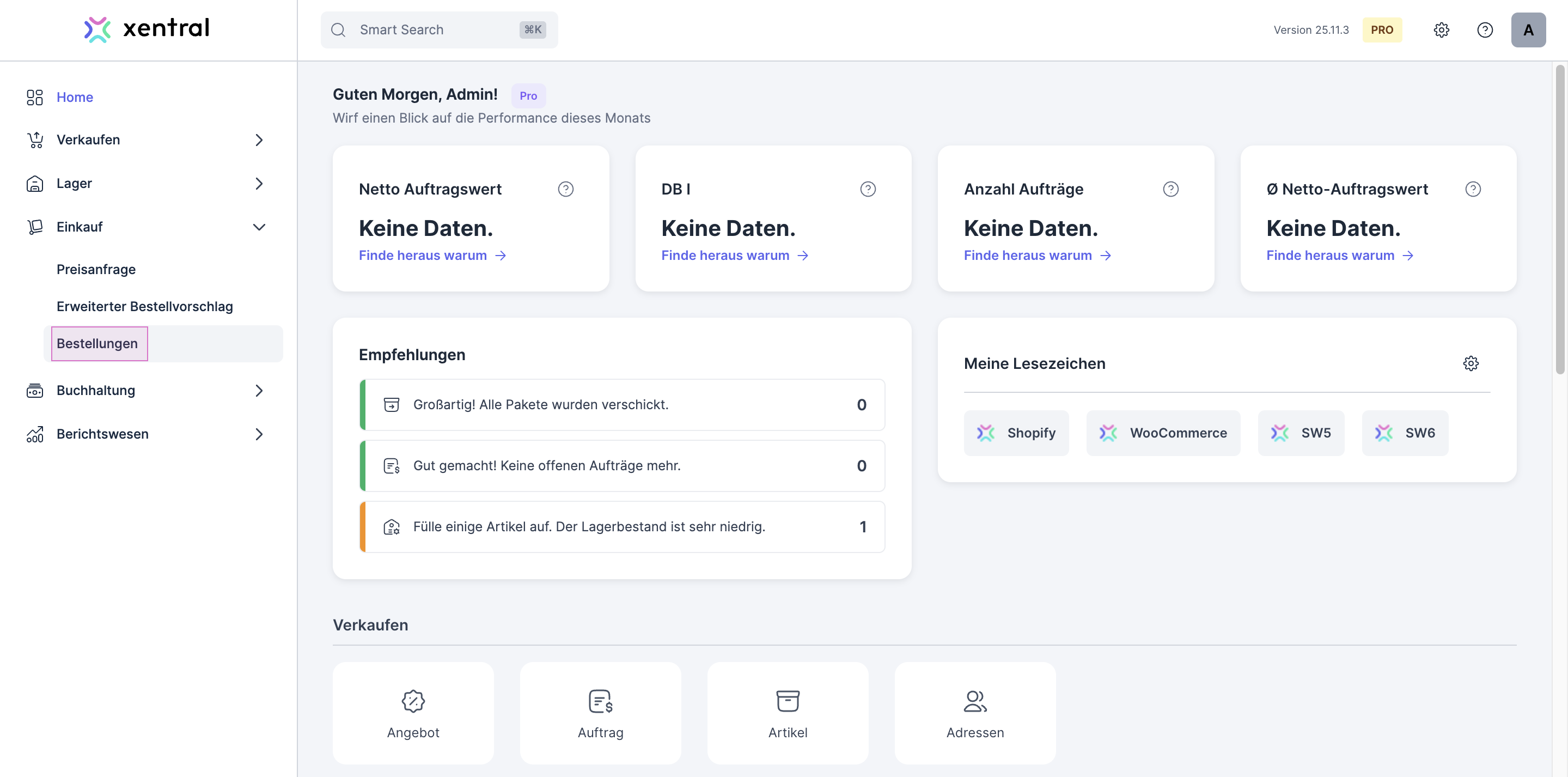Open the Angebot tile icon
The image size is (1568, 777).
coord(413,701)
